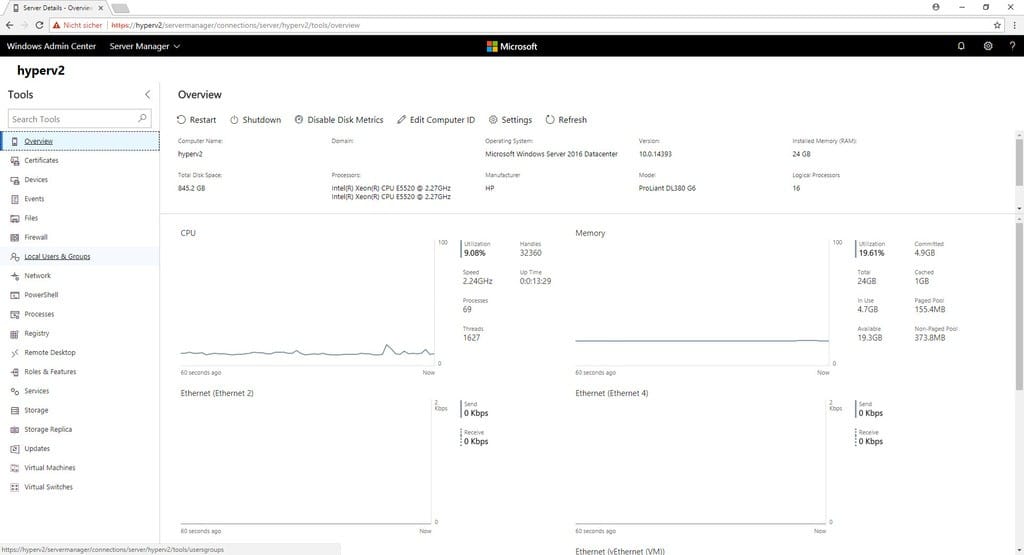The width and height of the screenshot is (1024, 555).
Task: Click the PowerShell icon in Tools list
Action: [x=14, y=295]
